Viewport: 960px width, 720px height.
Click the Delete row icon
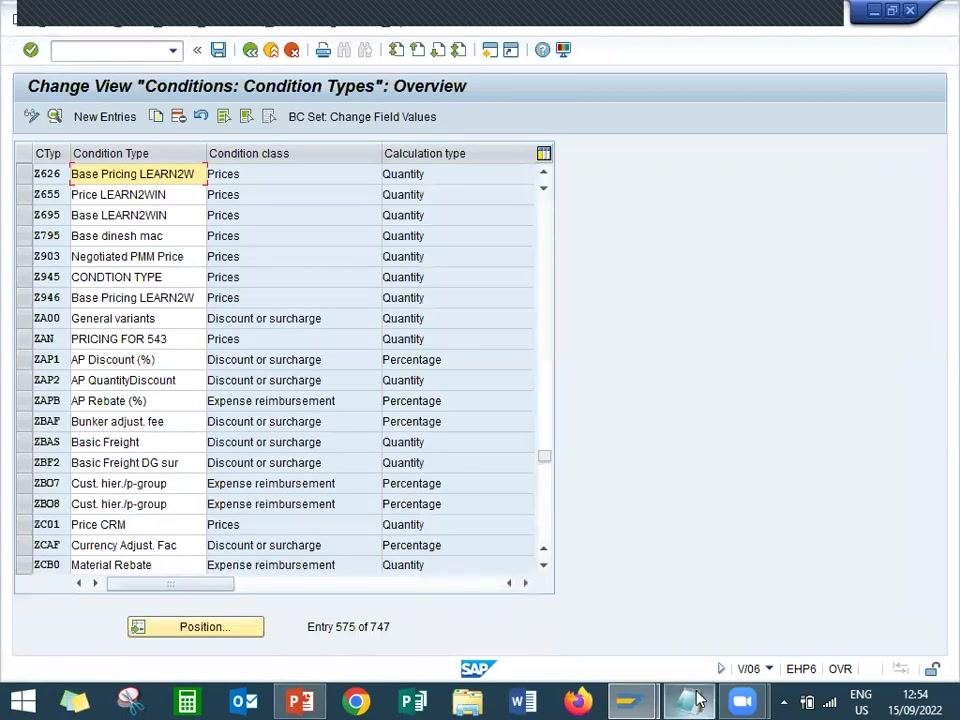(x=179, y=116)
